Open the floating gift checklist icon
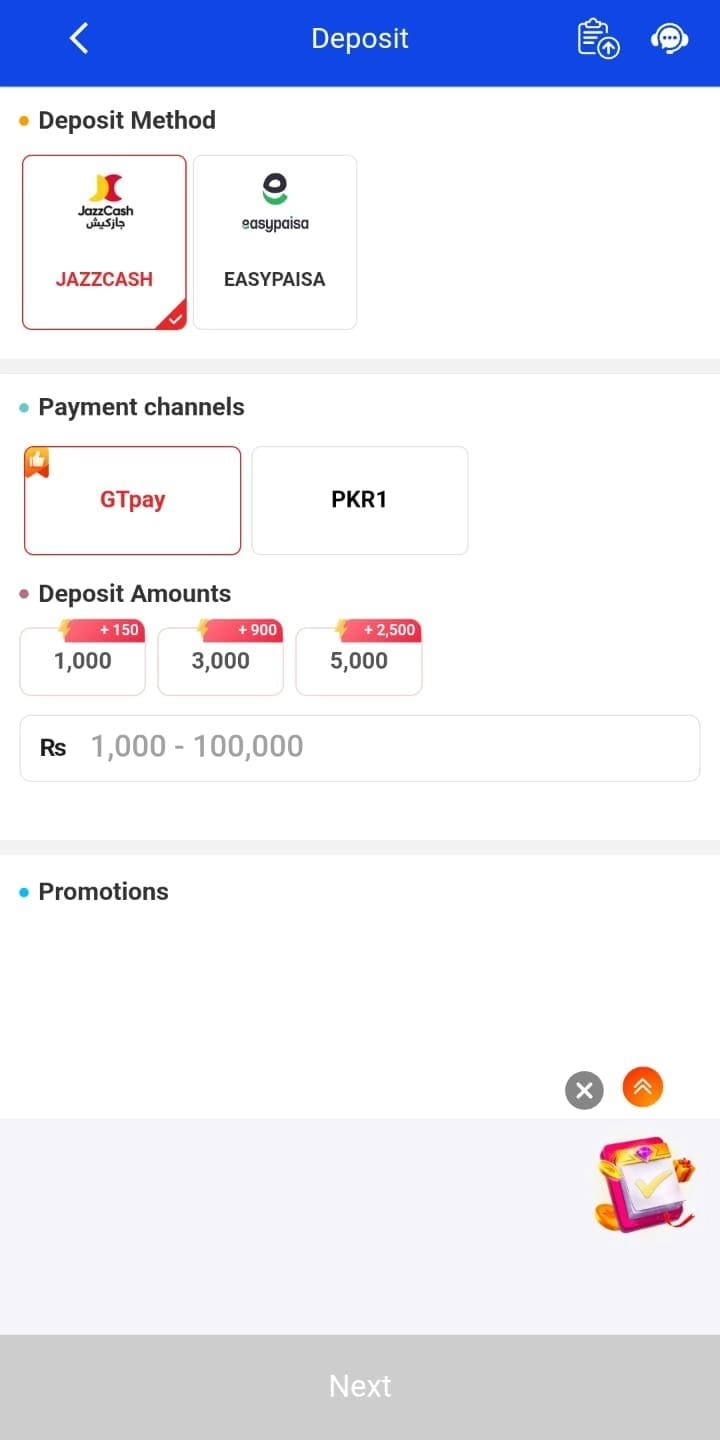Screen dimensions: 720x1440 (643, 1184)
